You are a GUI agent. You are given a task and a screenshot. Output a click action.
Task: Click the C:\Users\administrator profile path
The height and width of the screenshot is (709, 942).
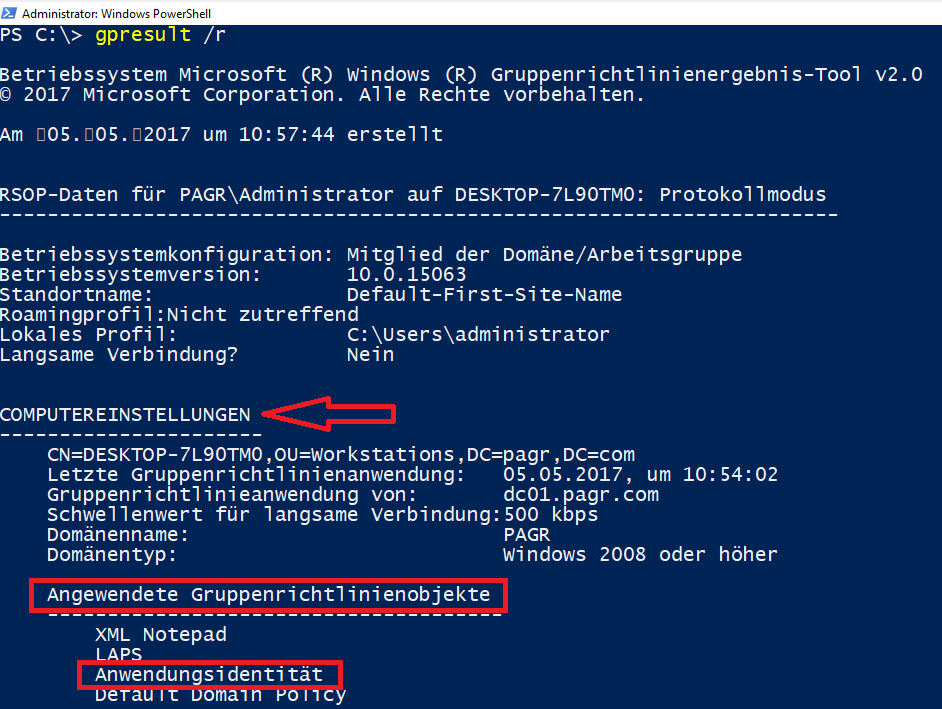(477, 334)
